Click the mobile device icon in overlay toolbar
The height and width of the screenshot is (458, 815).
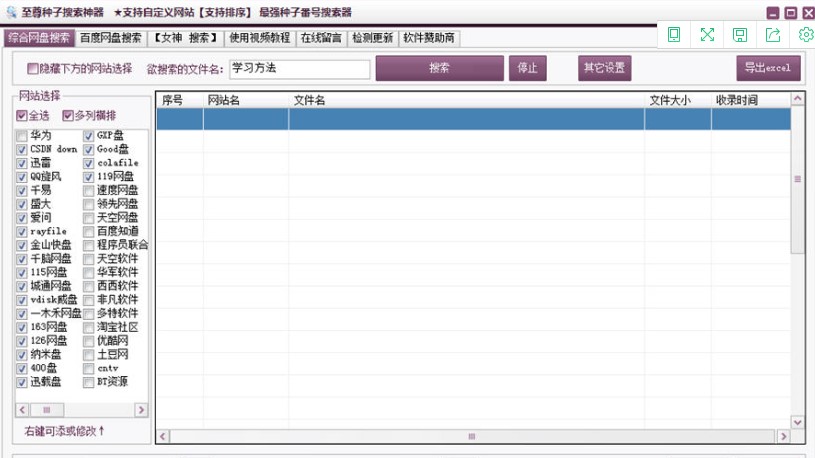point(674,35)
